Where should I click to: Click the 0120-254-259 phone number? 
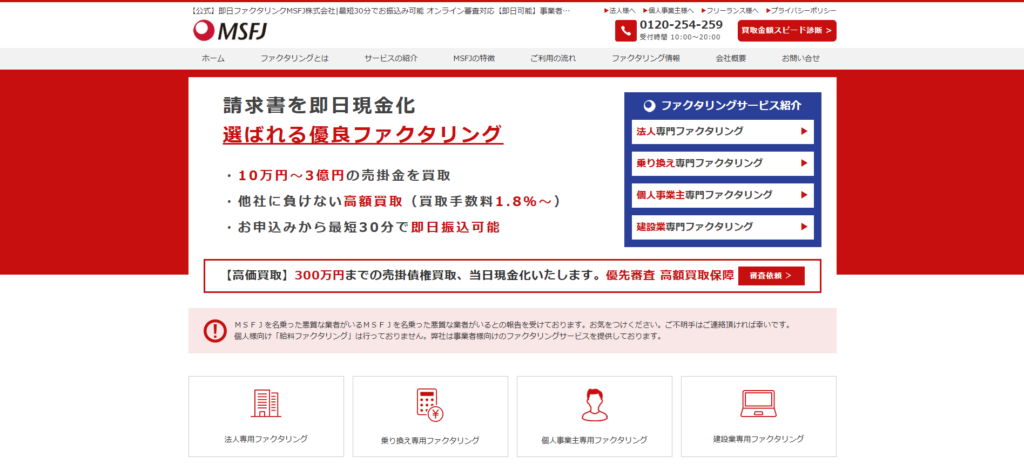tap(680, 24)
